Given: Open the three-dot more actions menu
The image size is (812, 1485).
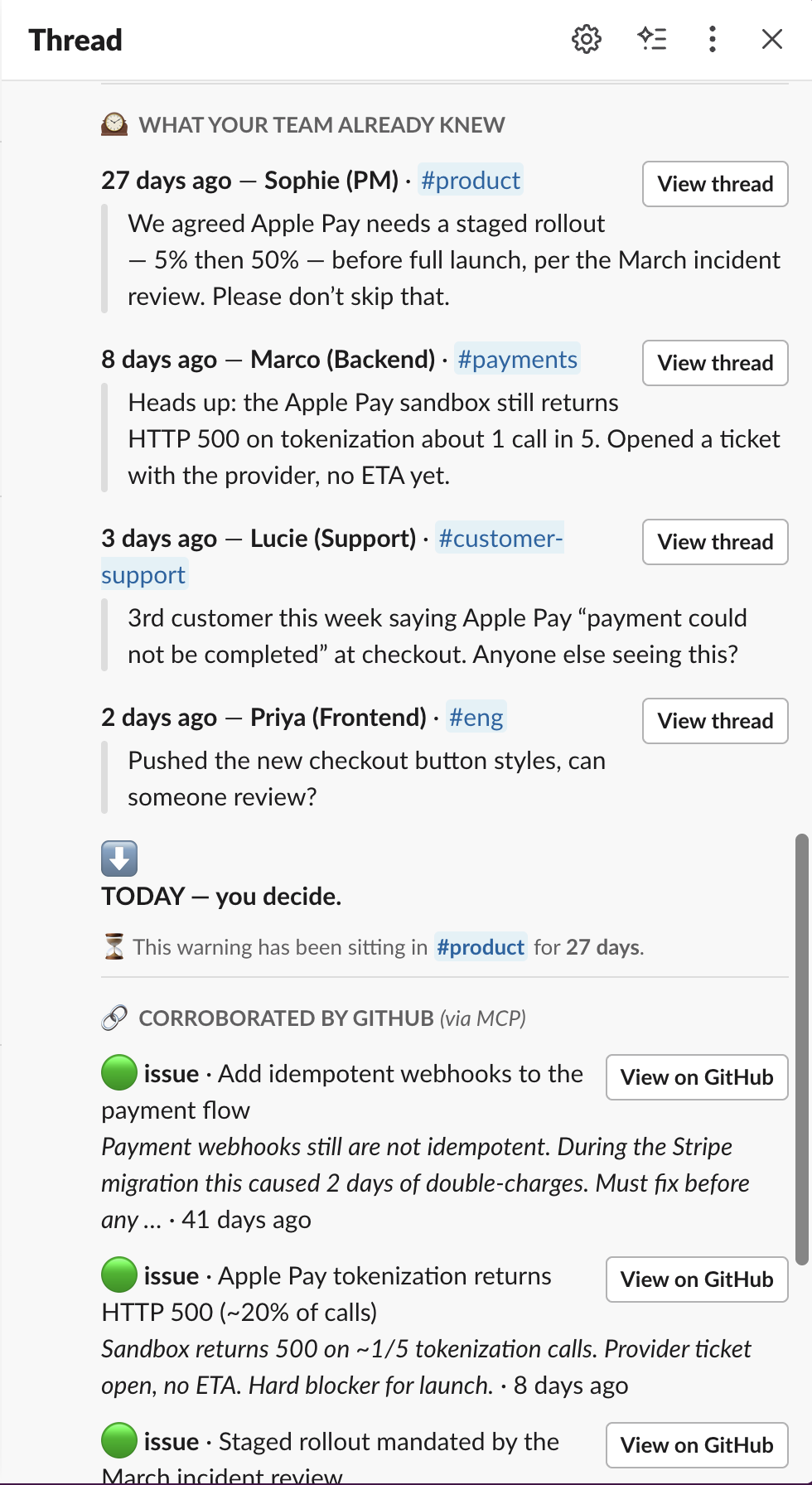Looking at the screenshot, I should point(713,39).
